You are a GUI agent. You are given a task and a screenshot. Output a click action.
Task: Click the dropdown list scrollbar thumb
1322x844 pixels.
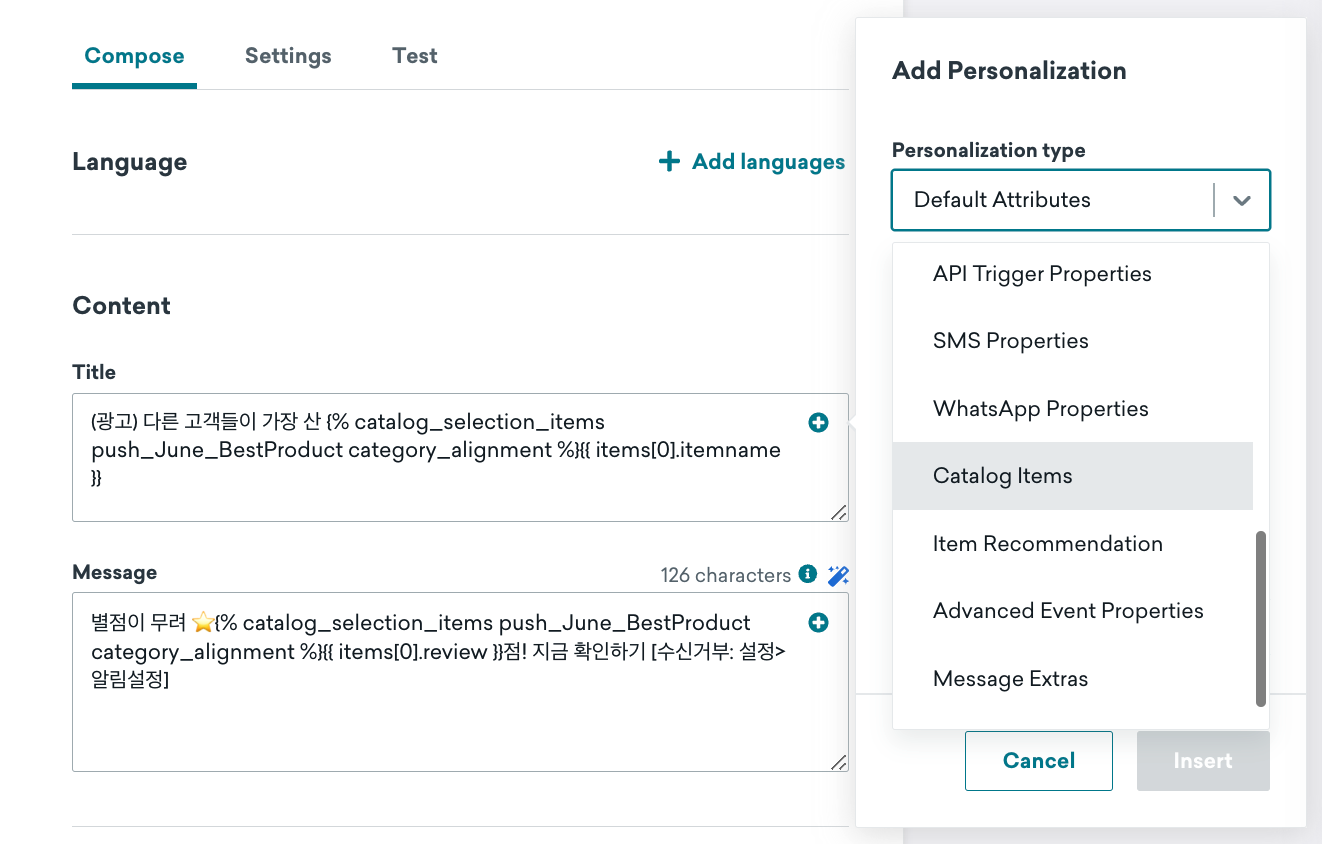click(x=1260, y=618)
